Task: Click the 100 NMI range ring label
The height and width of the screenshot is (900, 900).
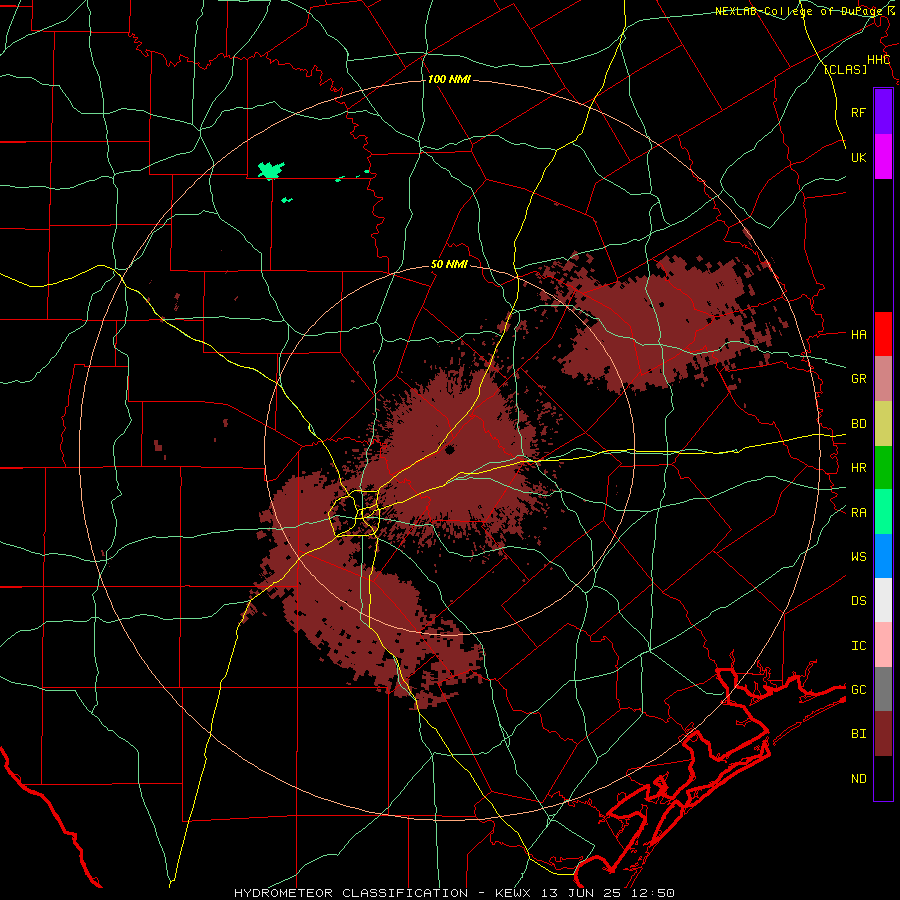Action: click(449, 79)
